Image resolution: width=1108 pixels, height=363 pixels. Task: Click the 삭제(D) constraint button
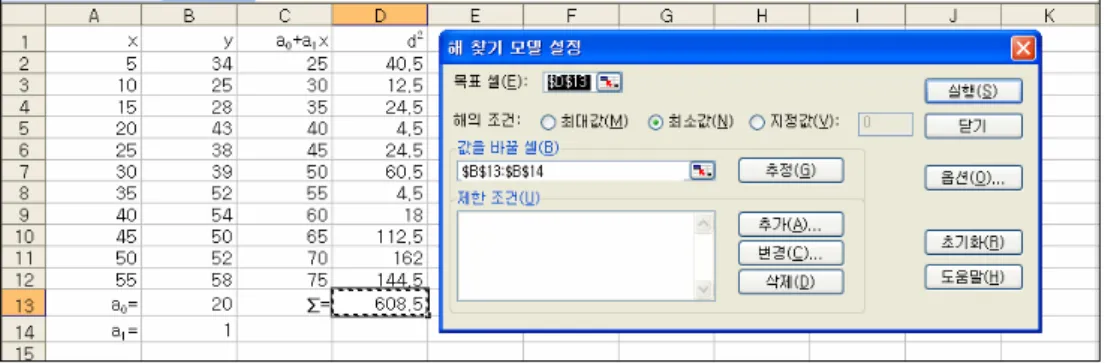pyautogui.click(x=791, y=281)
